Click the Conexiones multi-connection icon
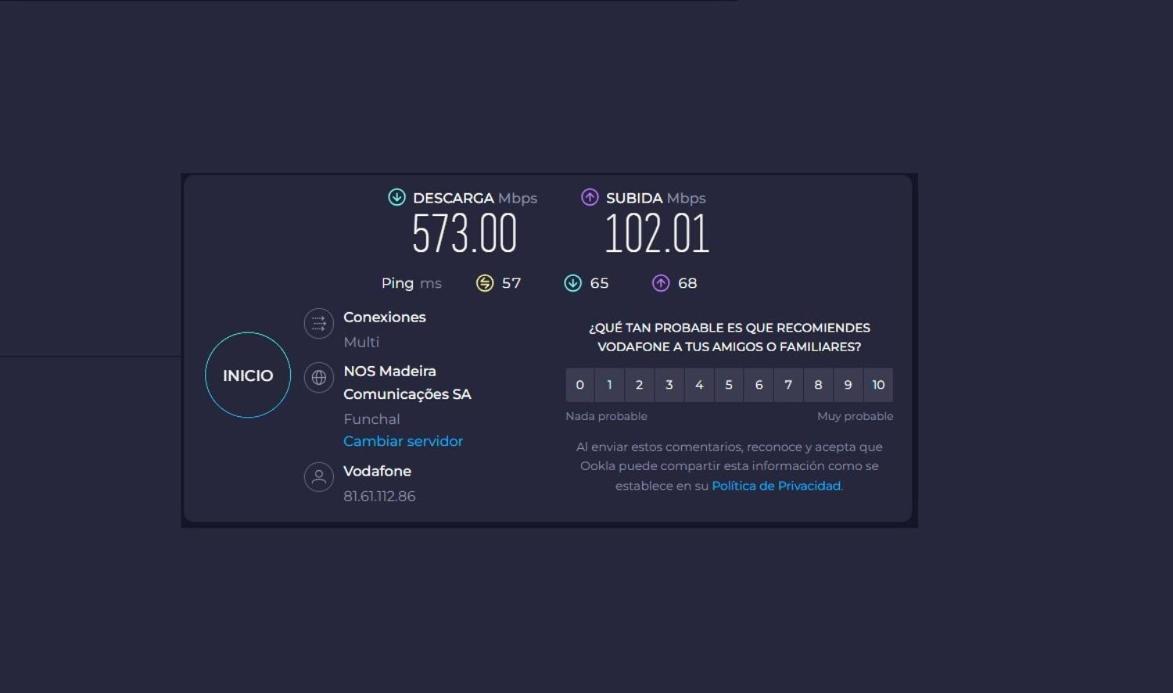This screenshot has width=1173, height=693. 319,323
